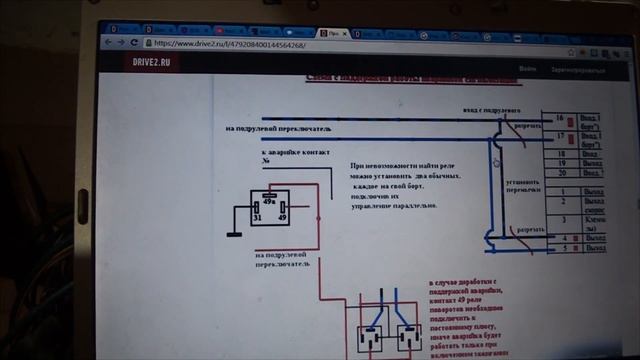The height and width of the screenshot is (360, 640).
Task: Click relay terminal label '49a'
Action: coord(269,201)
